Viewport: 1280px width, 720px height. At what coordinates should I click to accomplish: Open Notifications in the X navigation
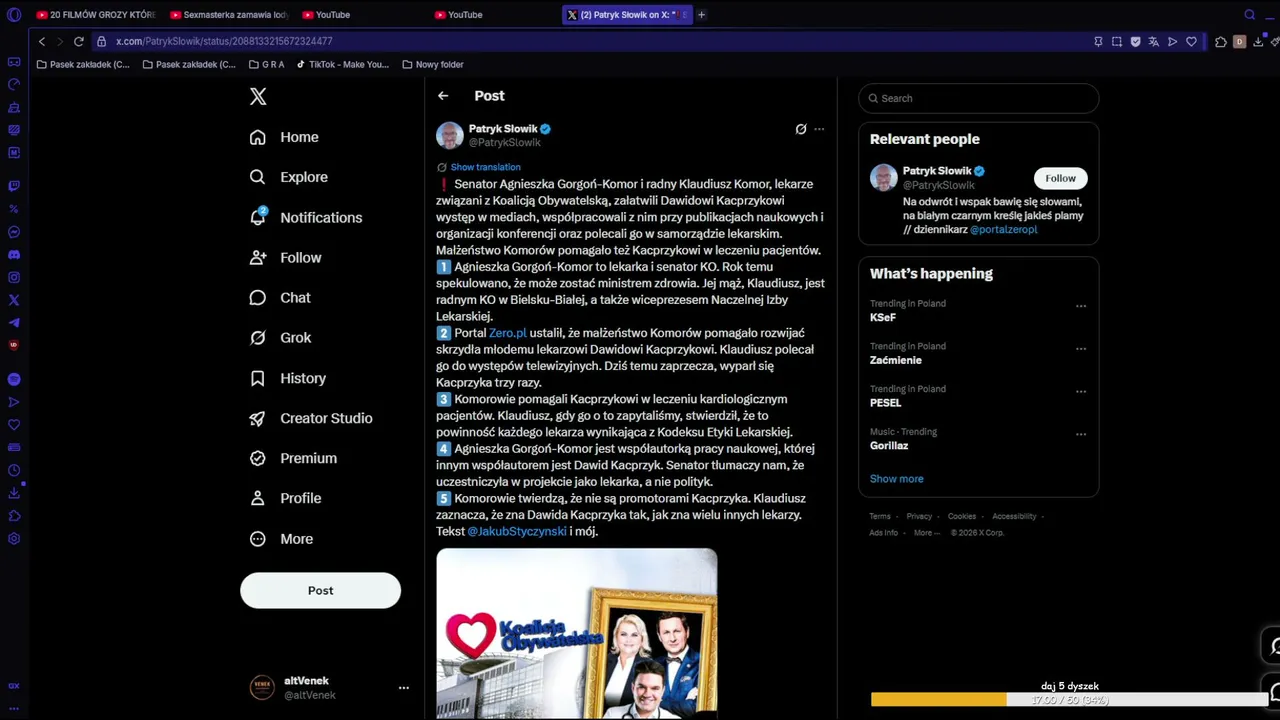[306, 217]
